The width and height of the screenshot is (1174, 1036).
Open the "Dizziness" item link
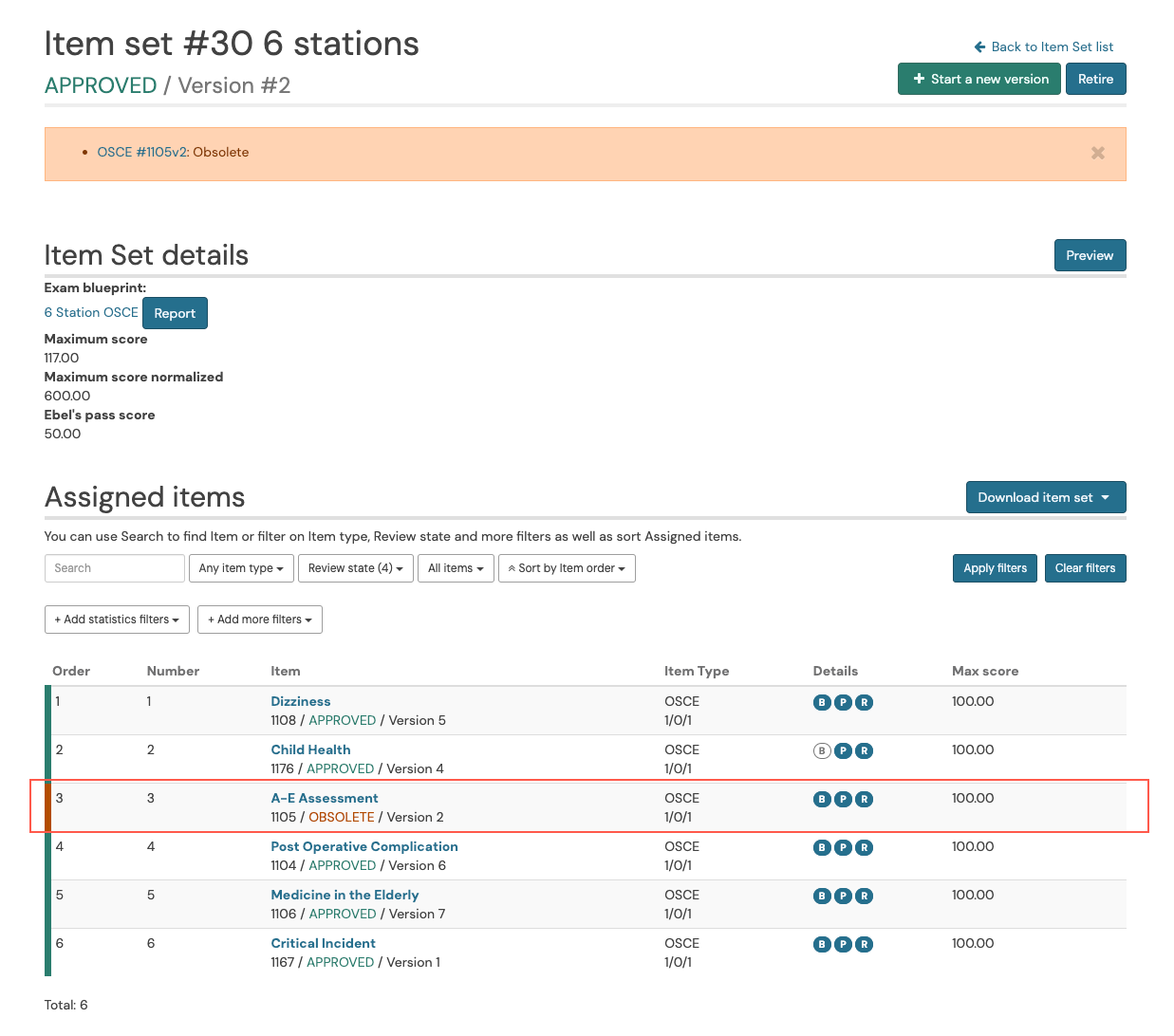(x=301, y=701)
